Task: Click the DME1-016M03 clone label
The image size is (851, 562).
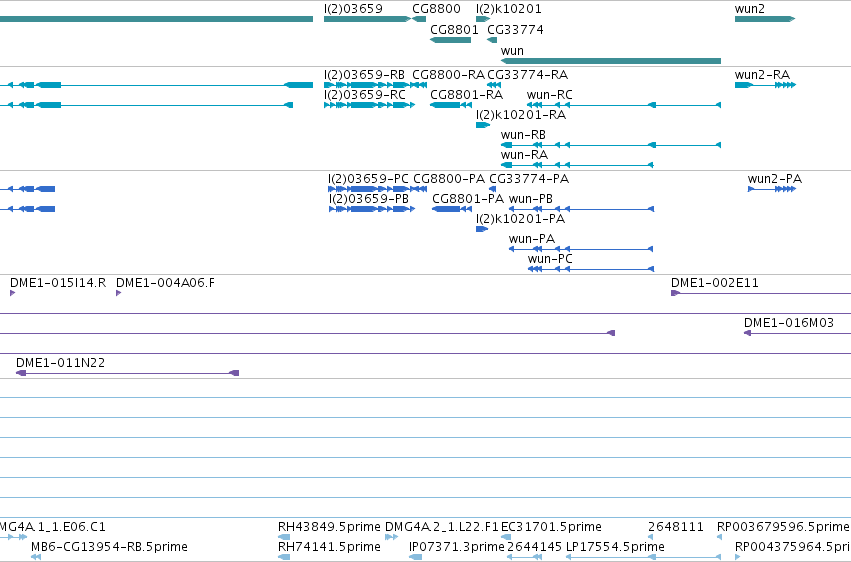Action: tap(789, 323)
